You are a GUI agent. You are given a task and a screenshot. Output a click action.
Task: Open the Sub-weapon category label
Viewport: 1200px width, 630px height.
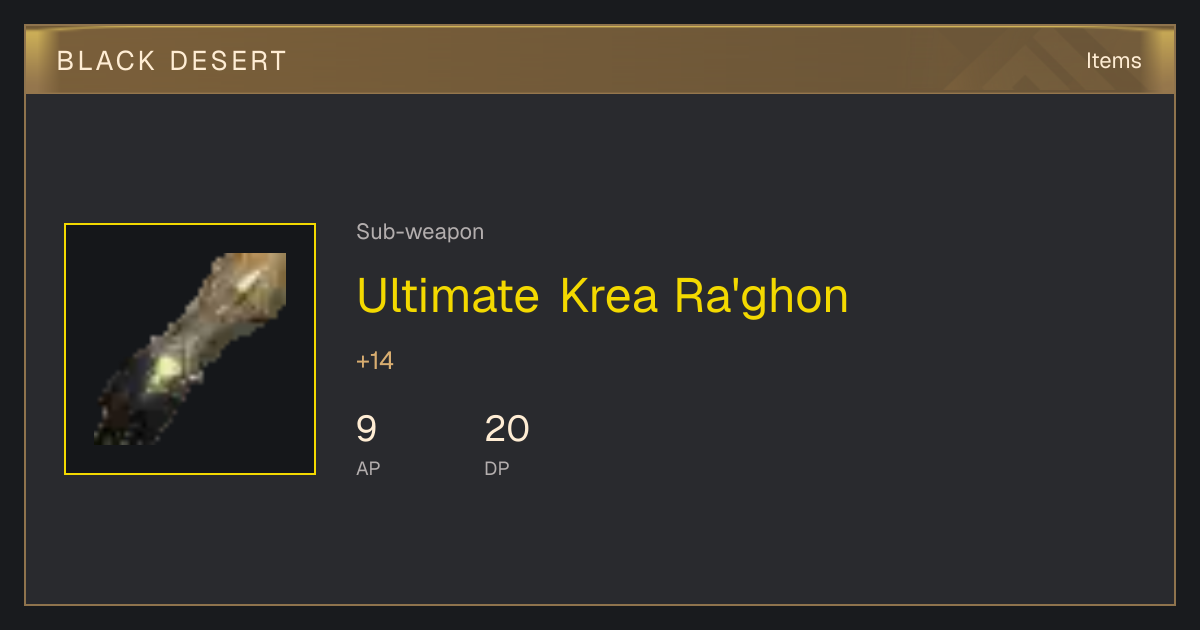pyautogui.click(x=420, y=232)
